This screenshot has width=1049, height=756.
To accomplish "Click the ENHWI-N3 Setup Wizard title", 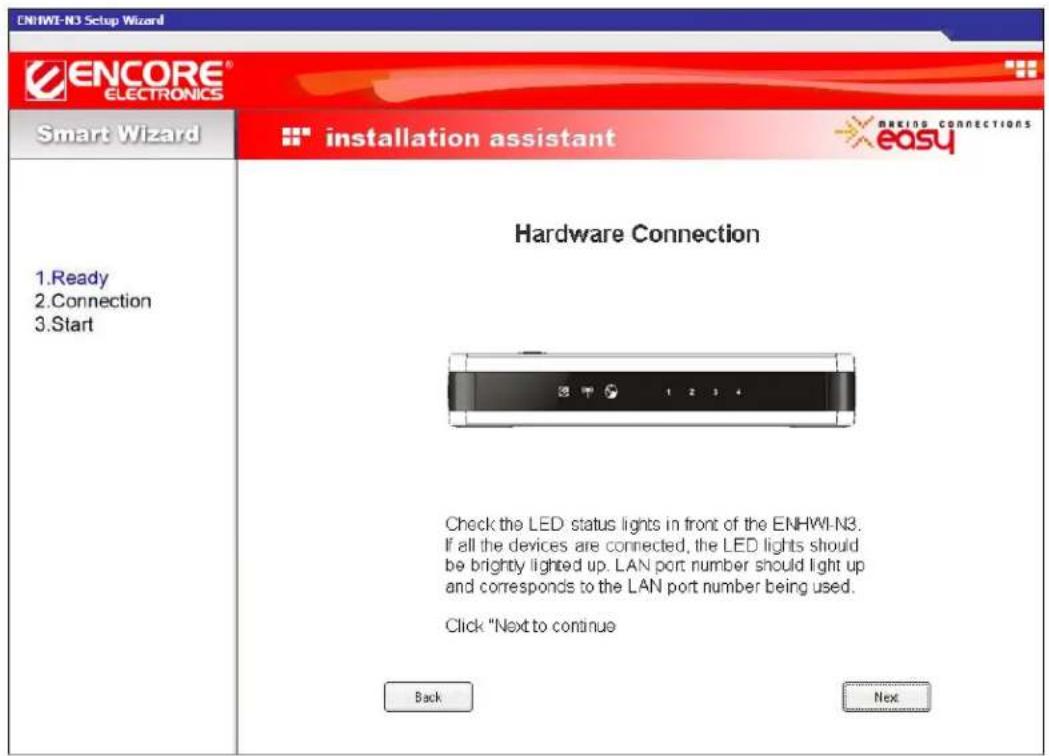I will coord(90,20).
